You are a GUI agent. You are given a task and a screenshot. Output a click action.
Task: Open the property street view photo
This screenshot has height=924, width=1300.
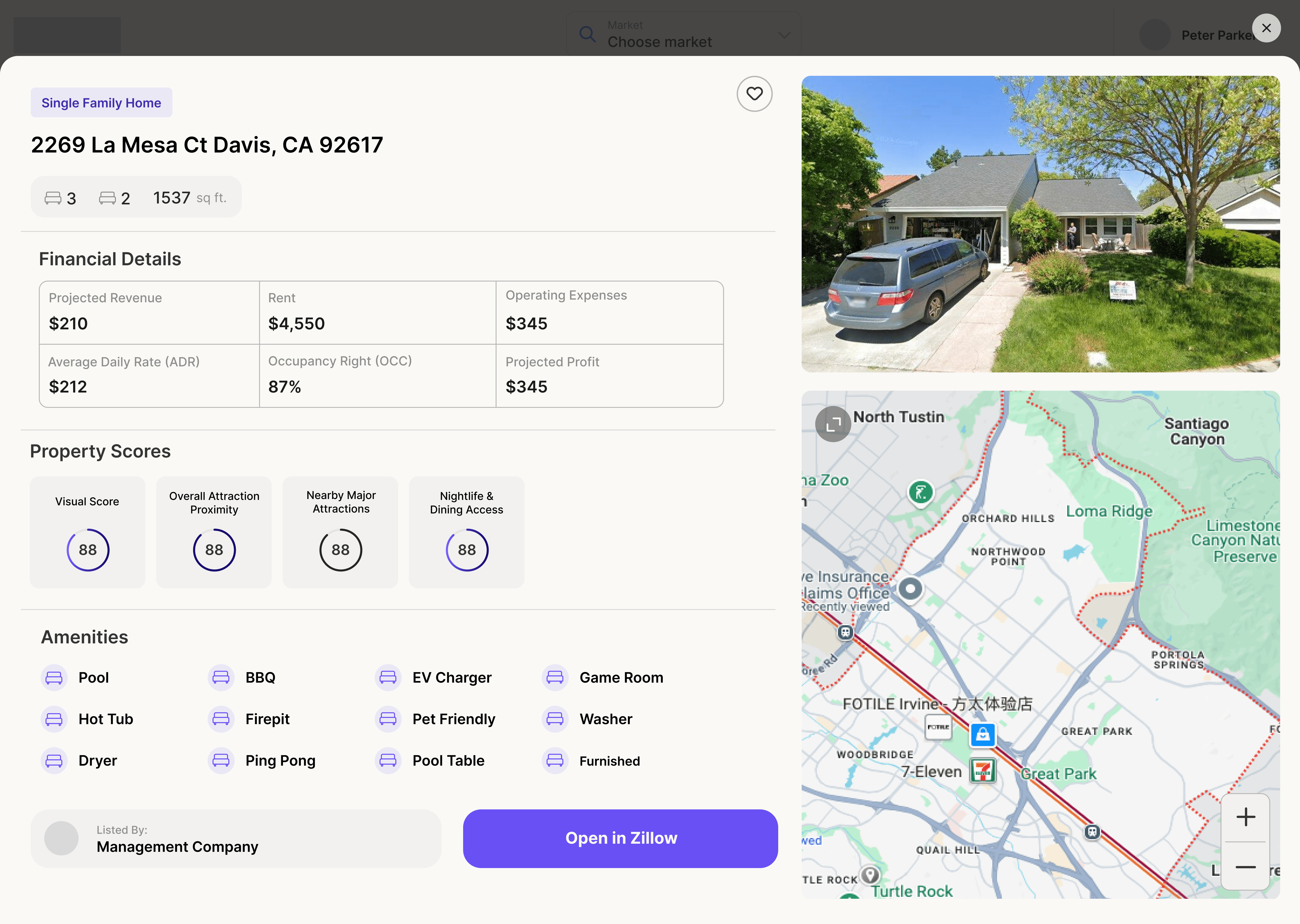tap(1040, 224)
